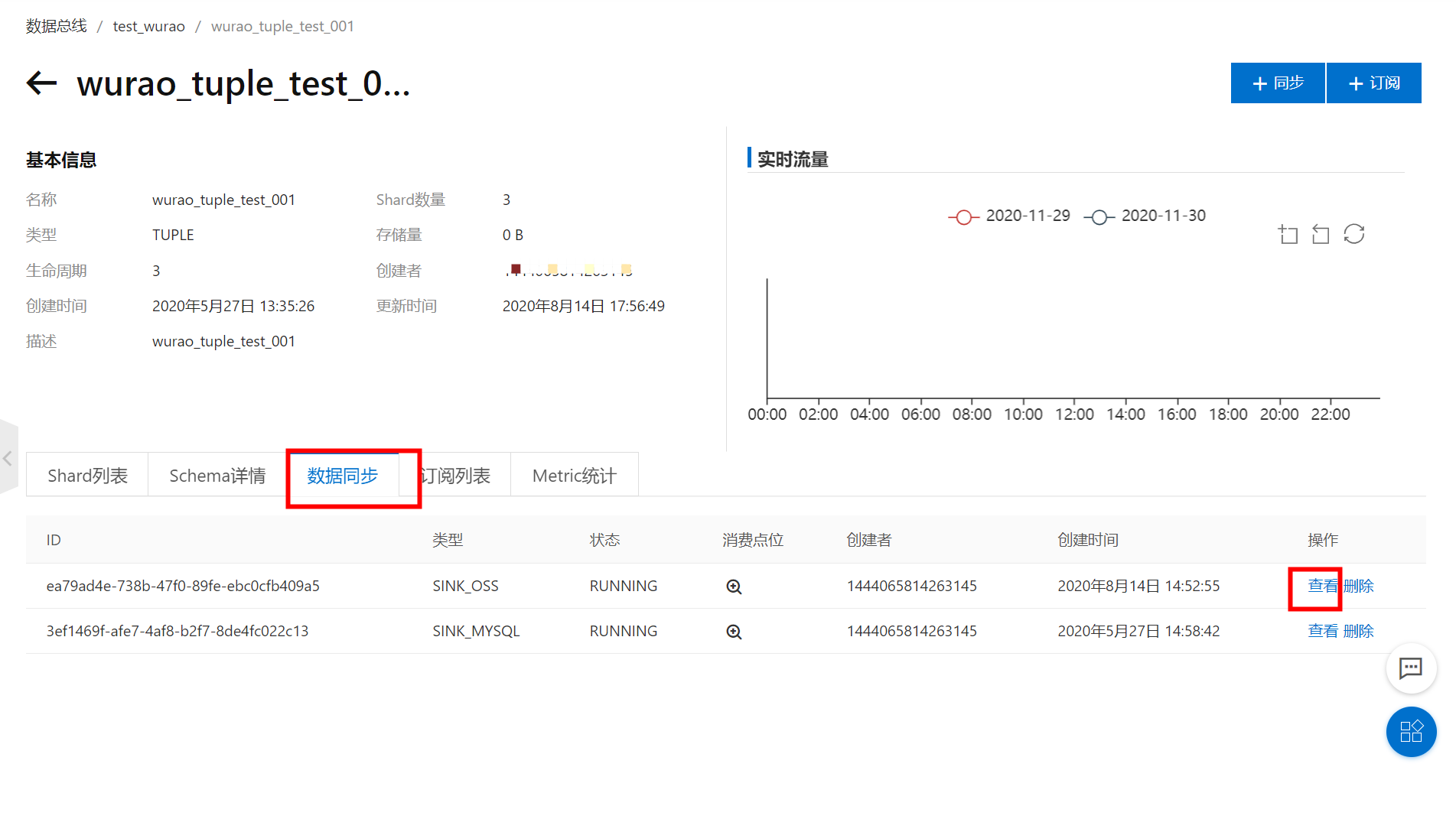Screen dimensions: 1456x819
Task: Toggle 2020-11-29 legend series in chart
Action: (1009, 216)
